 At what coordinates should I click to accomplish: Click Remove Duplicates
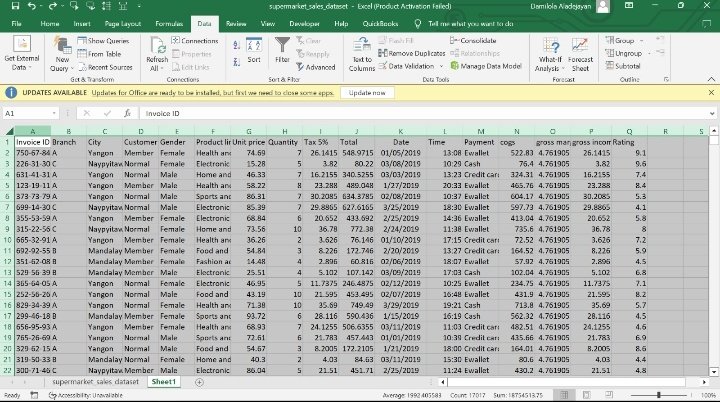[411, 53]
